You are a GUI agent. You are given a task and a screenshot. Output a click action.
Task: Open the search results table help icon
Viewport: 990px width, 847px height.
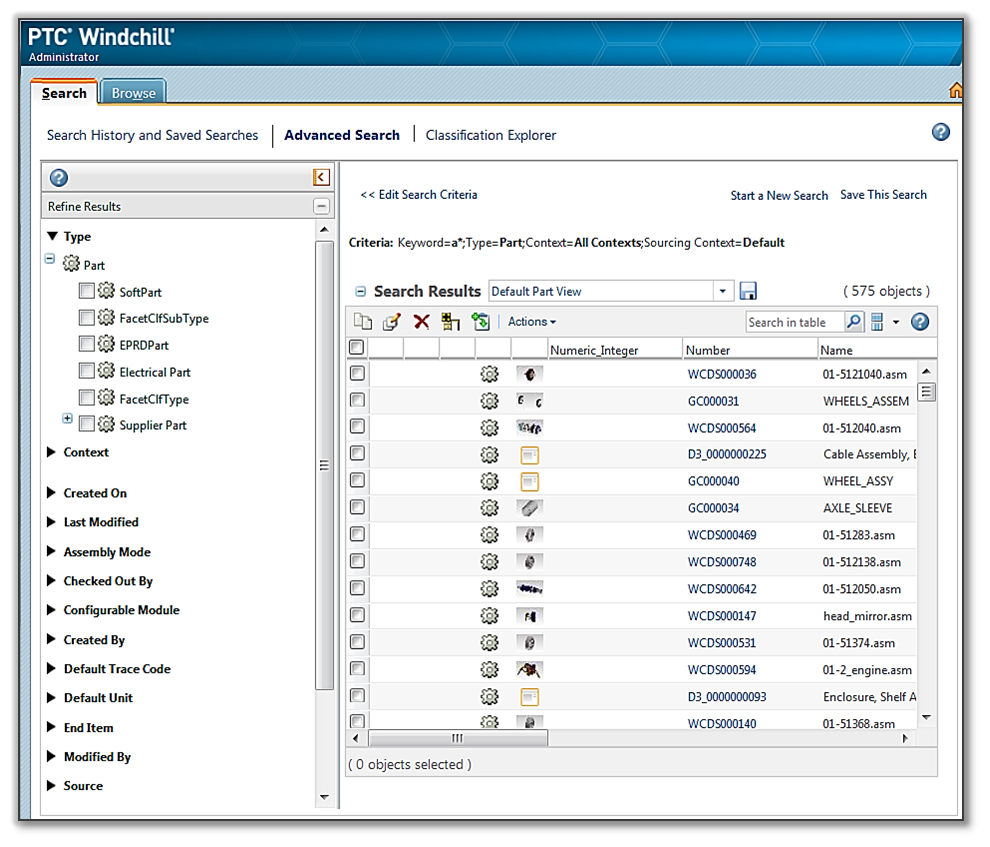(920, 322)
